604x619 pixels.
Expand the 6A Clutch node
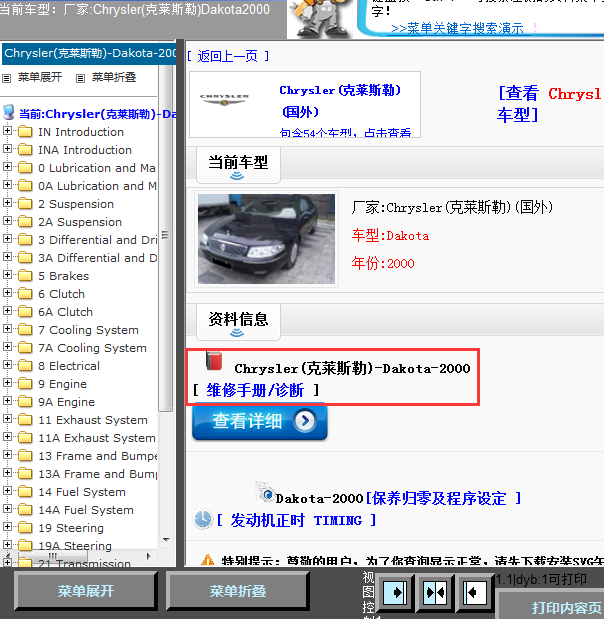click(7, 311)
